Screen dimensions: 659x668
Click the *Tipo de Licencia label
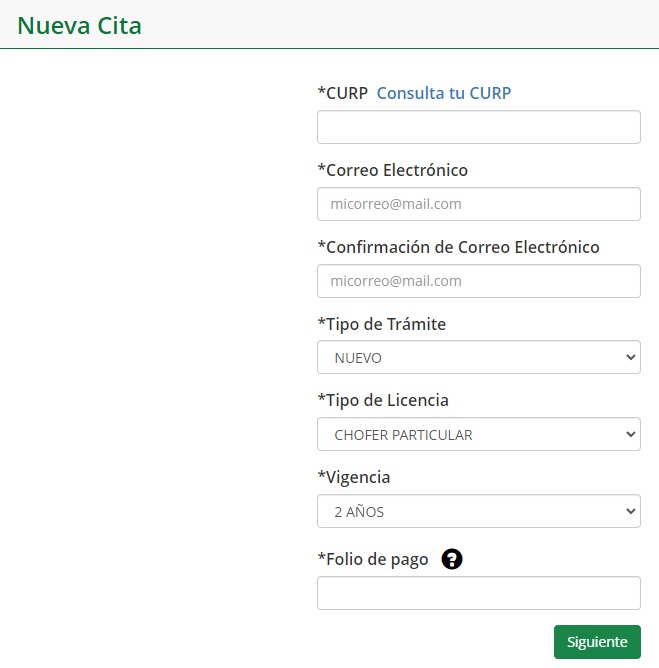click(x=383, y=400)
